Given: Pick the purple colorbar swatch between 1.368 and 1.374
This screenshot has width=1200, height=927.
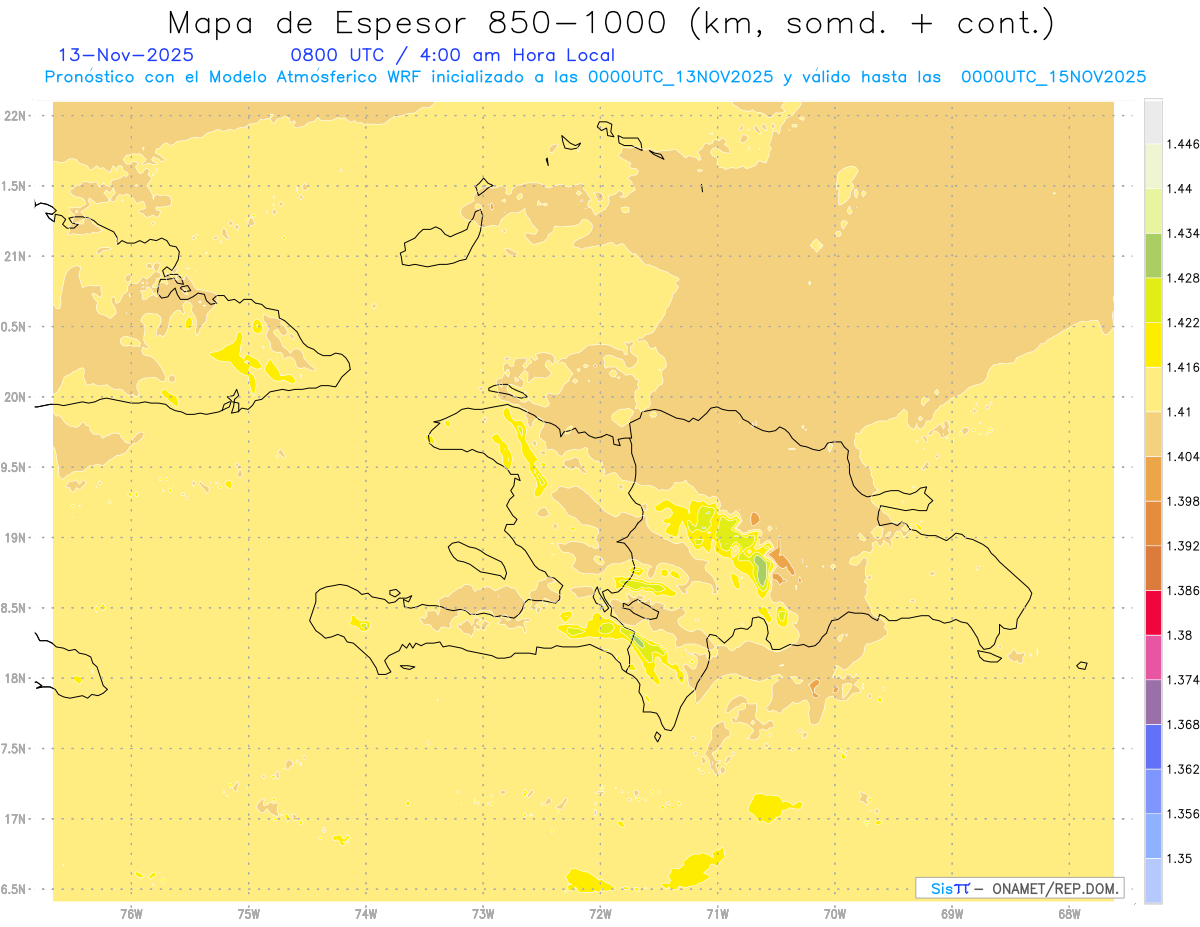Looking at the screenshot, I should (x=1153, y=702).
